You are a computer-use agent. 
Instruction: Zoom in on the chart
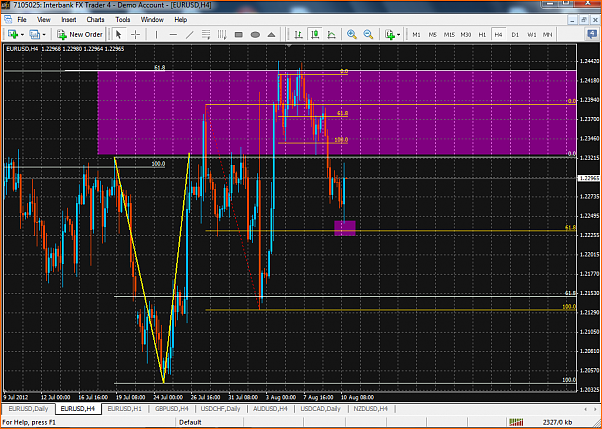pyautogui.click(x=352, y=35)
